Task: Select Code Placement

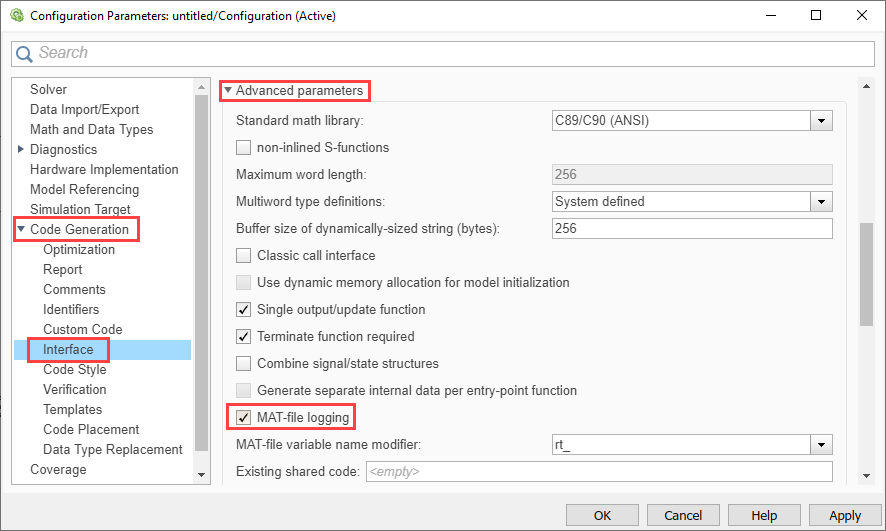Action: pos(92,429)
